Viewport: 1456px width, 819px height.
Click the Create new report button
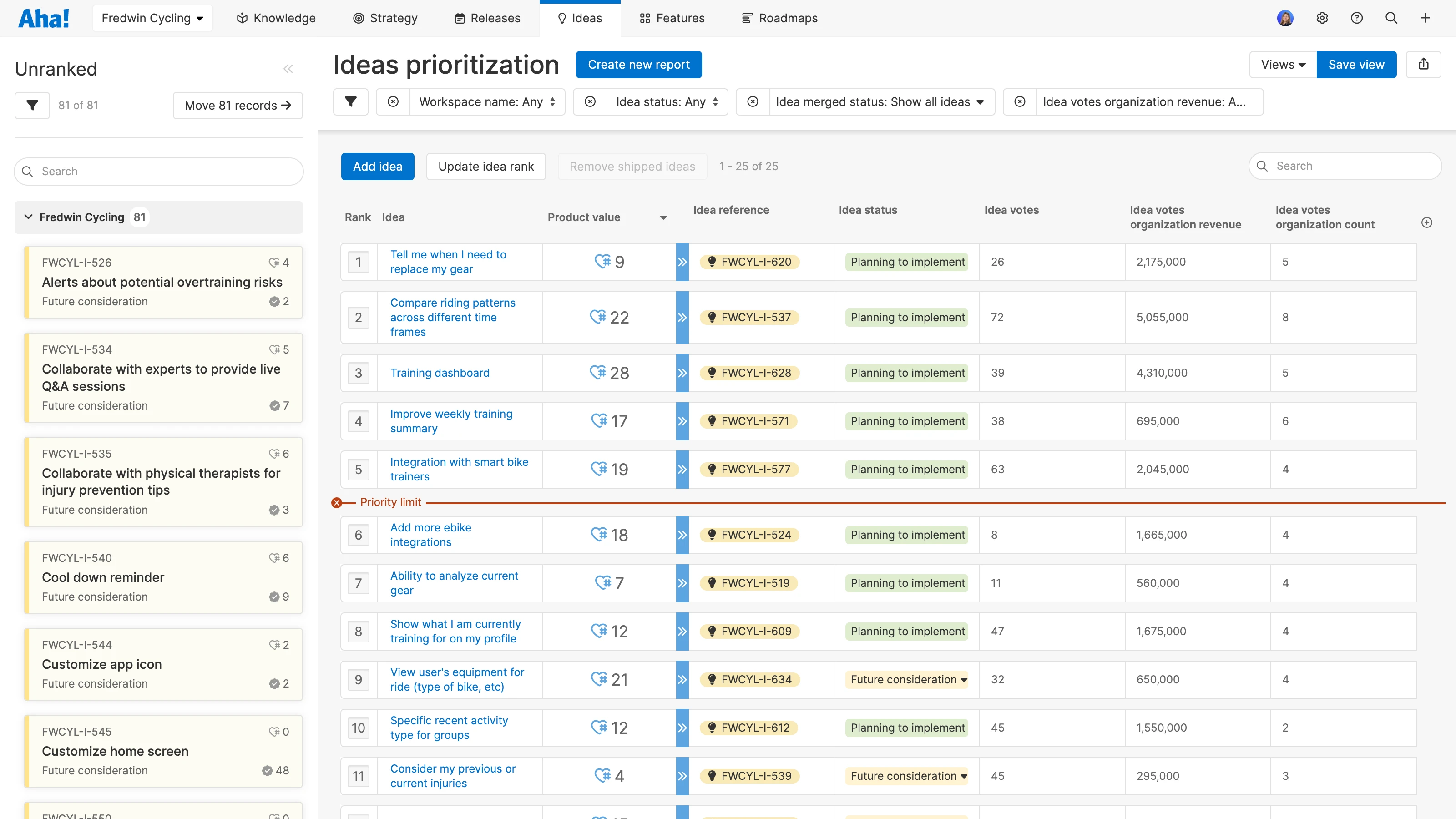[639, 65]
